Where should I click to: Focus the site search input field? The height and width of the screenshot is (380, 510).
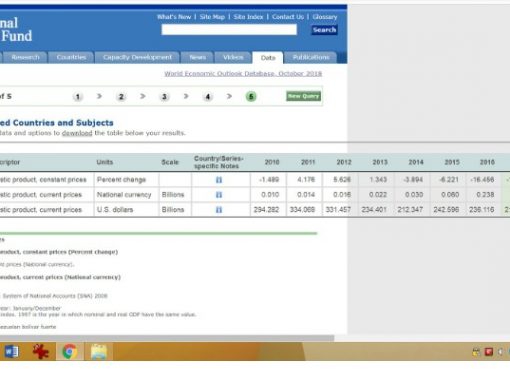point(229,30)
